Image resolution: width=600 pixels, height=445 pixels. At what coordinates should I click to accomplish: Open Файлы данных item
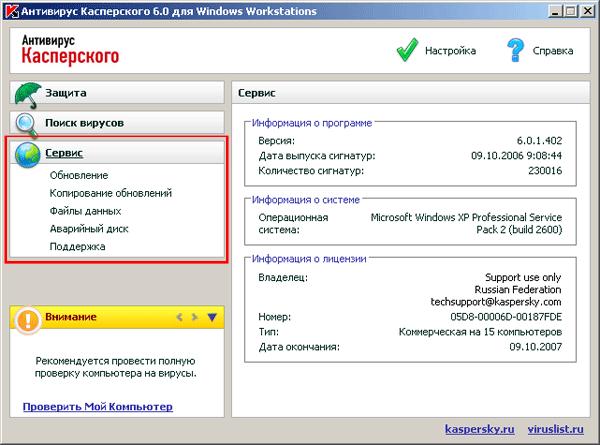85,211
